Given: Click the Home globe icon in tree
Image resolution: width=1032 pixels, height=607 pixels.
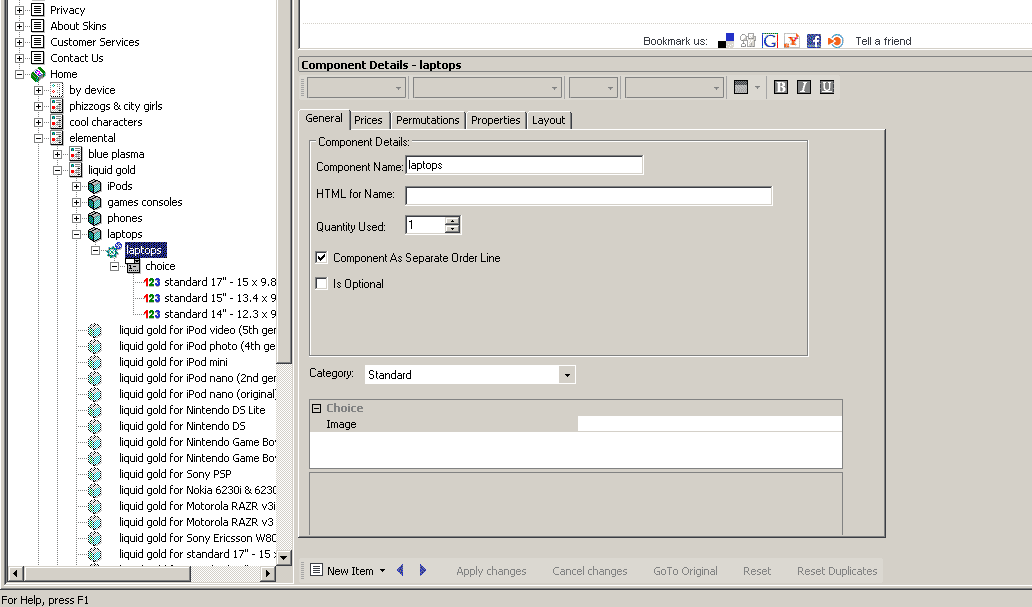Looking at the screenshot, I should 38,74.
